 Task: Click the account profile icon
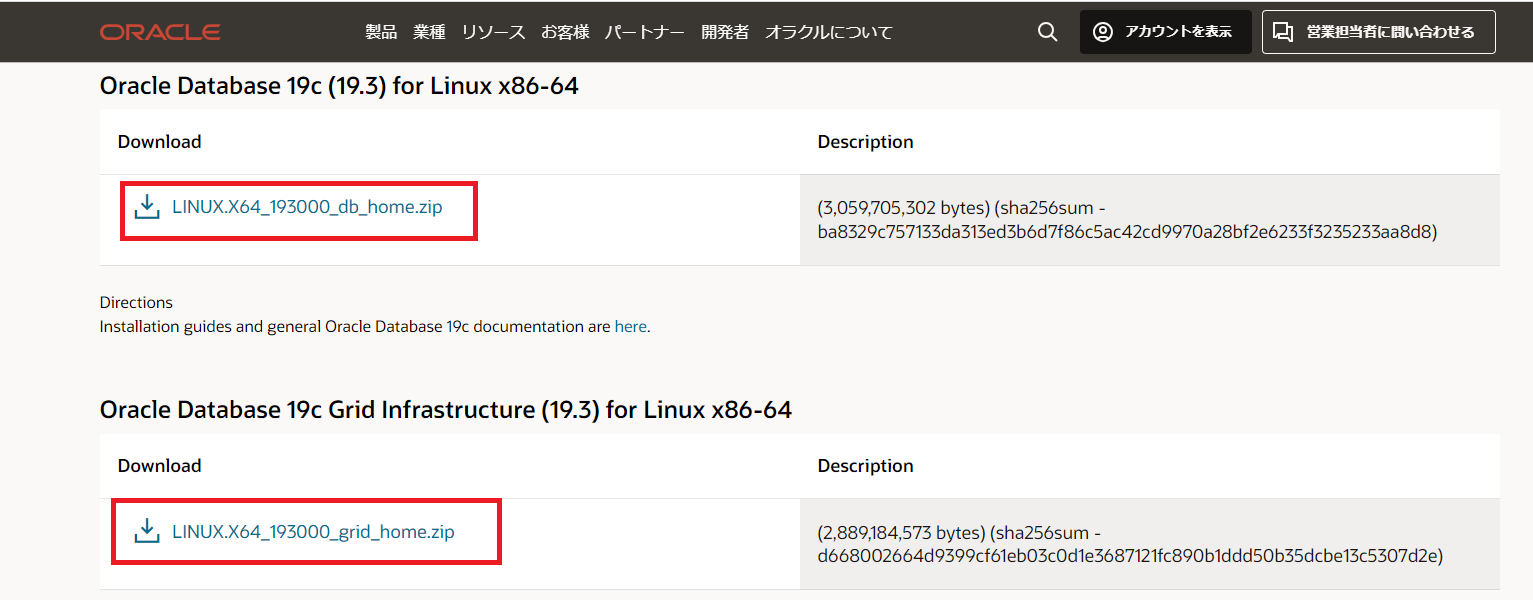pyautogui.click(x=1103, y=32)
